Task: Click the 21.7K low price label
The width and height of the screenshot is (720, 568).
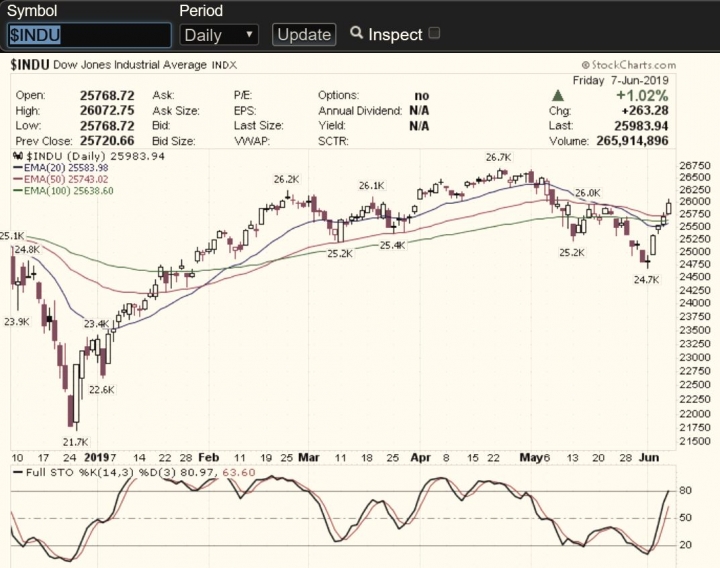Action: point(75,442)
